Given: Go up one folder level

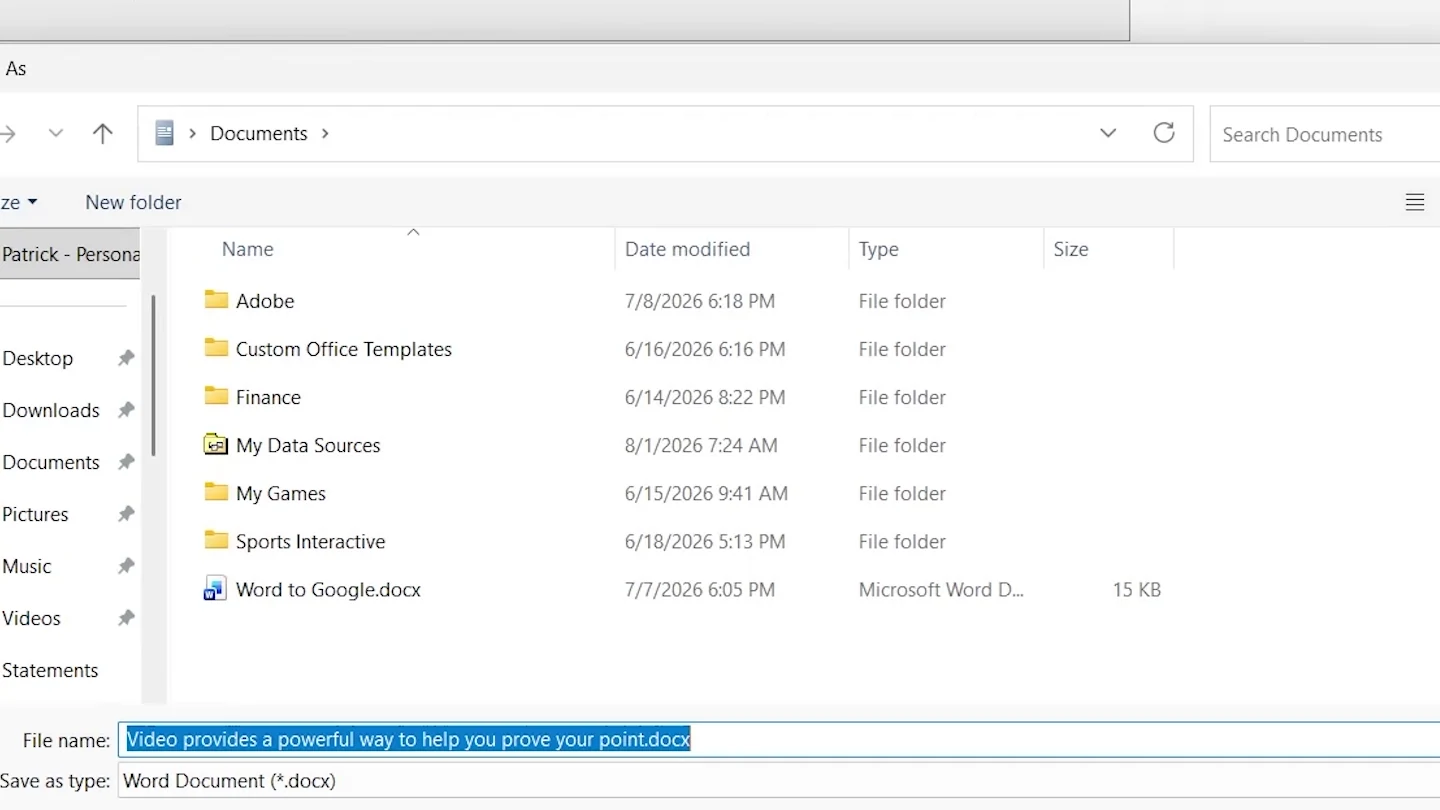Looking at the screenshot, I should coord(102,133).
